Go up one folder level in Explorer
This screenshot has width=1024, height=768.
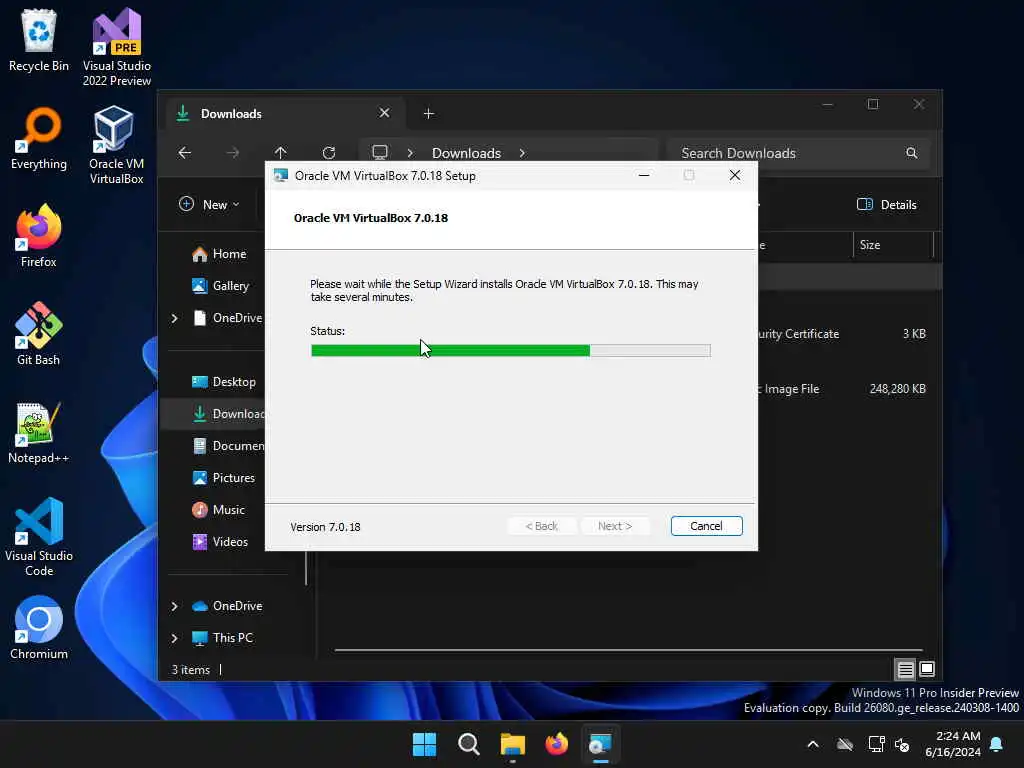(281, 153)
